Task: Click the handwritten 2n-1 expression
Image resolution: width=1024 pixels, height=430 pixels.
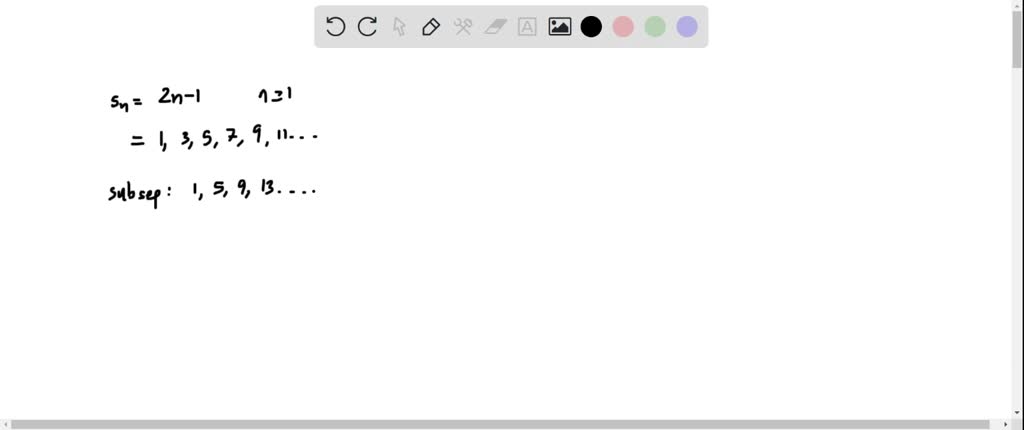Action: tap(179, 97)
